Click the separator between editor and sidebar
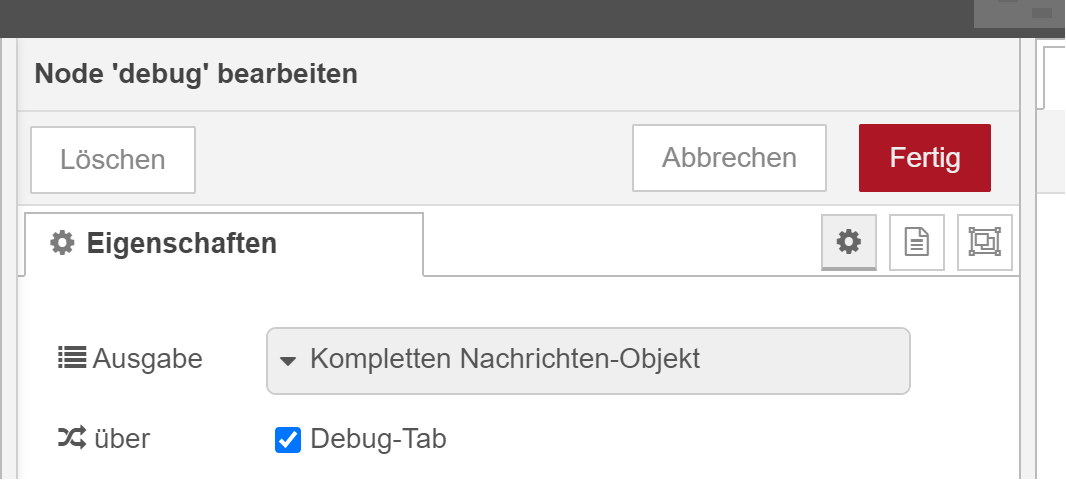This screenshot has width=1066, height=480. pyautogui.click(x=1027, y=300)
